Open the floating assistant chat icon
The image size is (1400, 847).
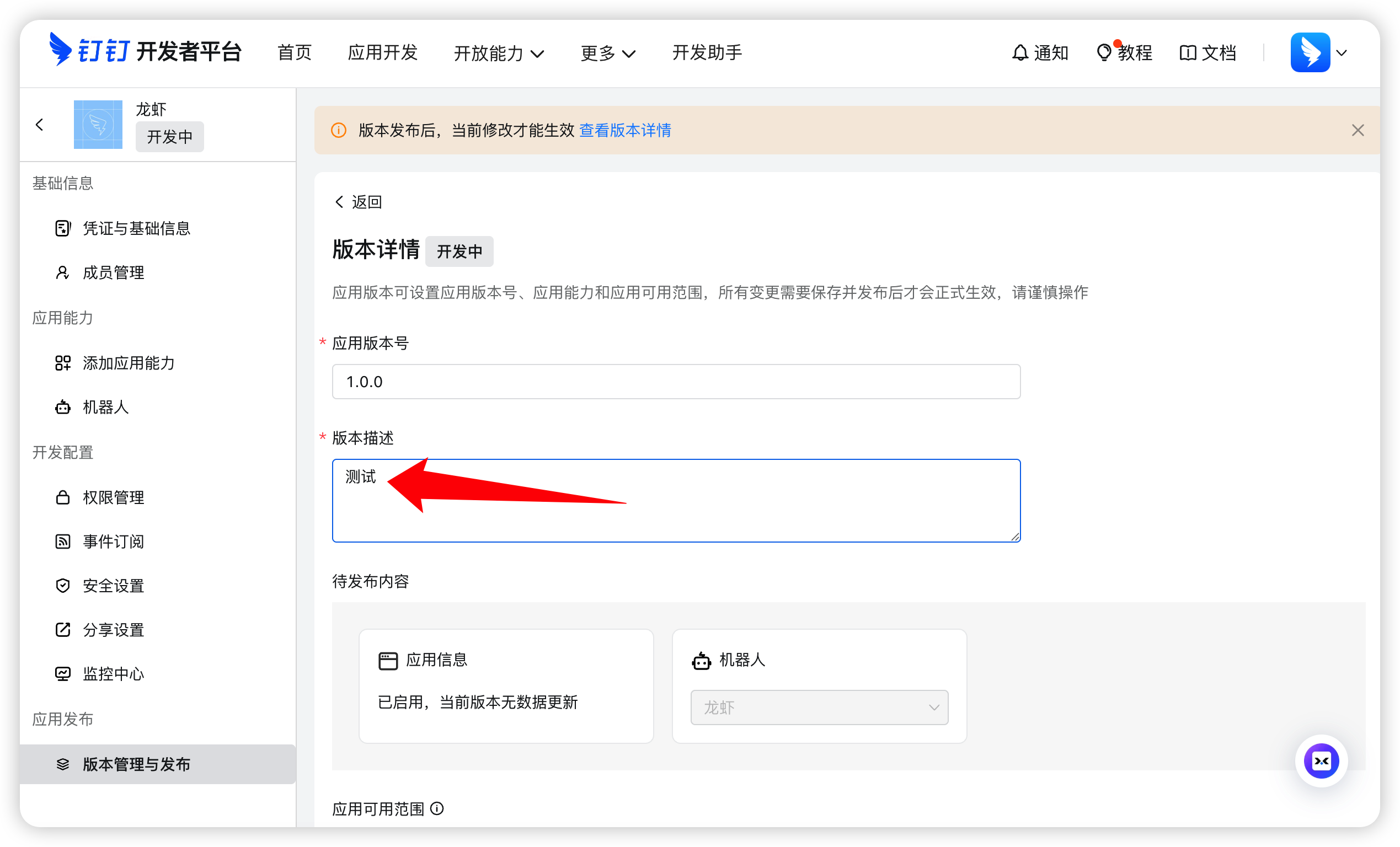[1321, 760]
